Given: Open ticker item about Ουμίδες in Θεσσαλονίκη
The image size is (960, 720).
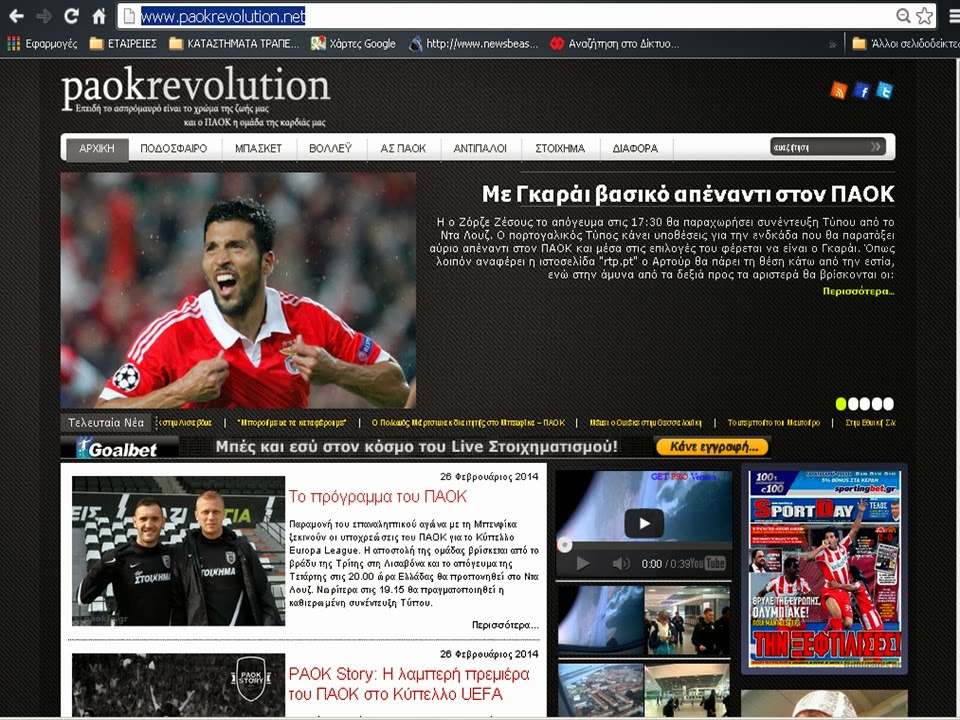Looking at the screenshot, I should click(x=645, y=422).
